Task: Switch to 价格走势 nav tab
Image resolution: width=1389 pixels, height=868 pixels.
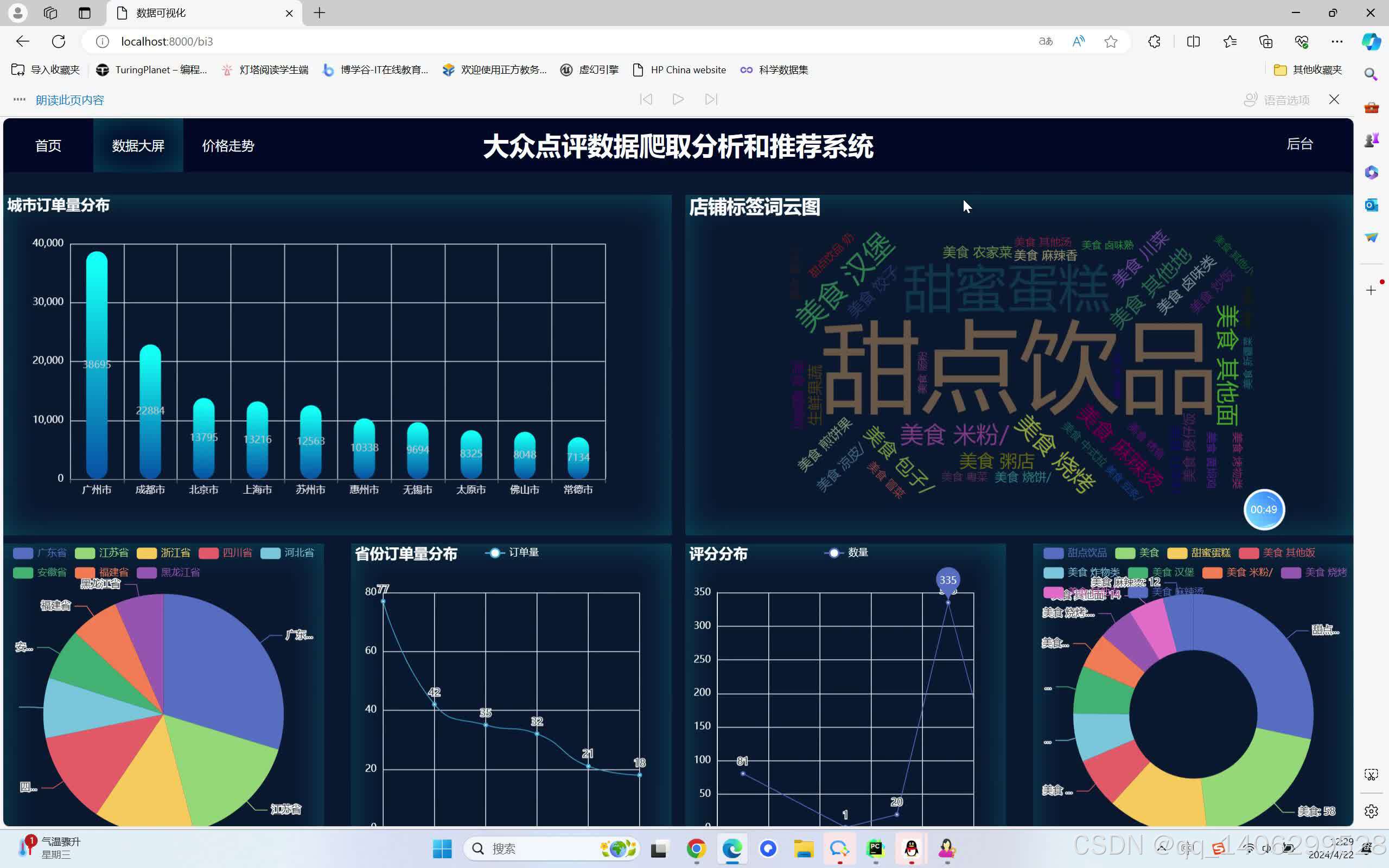Action: coord(228,146)
